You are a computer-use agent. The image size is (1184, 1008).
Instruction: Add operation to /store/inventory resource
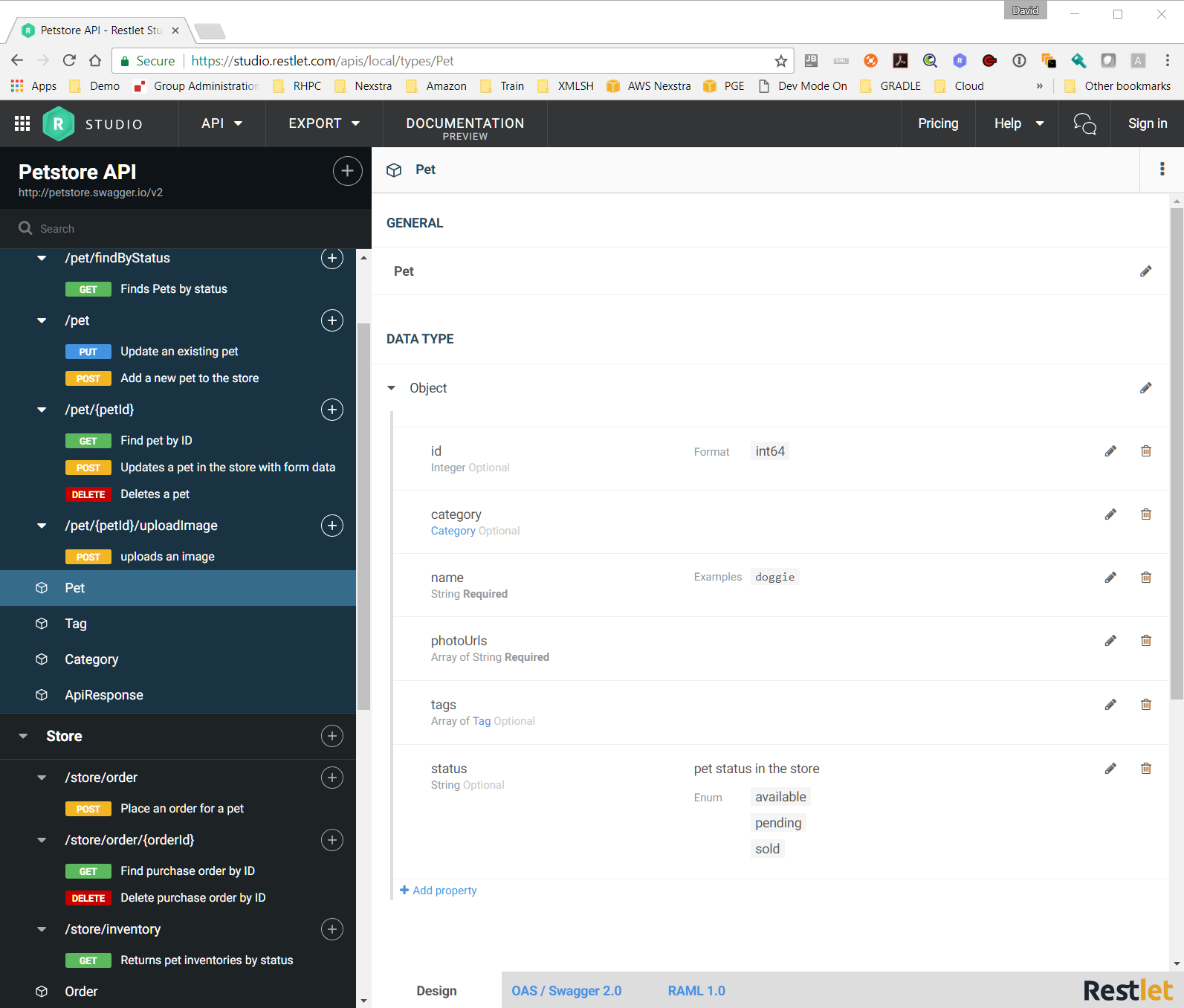pyautogui.click(x=332, y=929)
